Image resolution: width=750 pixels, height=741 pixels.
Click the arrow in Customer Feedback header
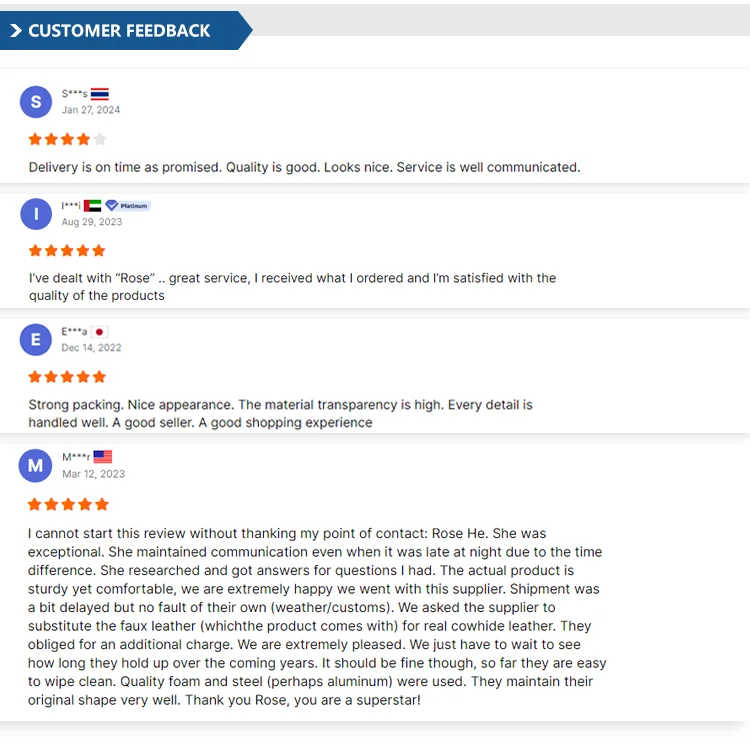coord(16,31)
